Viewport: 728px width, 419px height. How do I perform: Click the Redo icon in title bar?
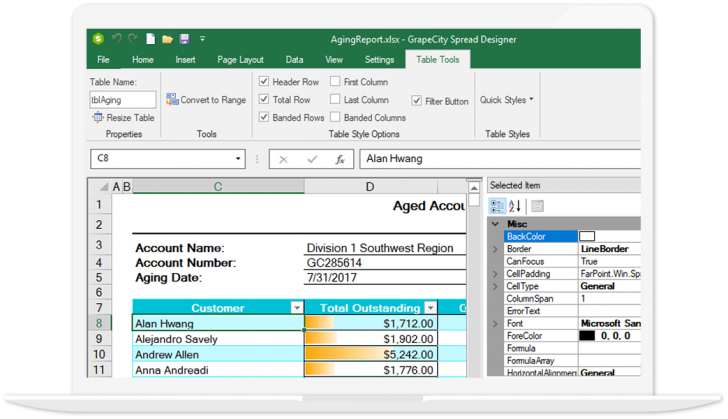133,39
